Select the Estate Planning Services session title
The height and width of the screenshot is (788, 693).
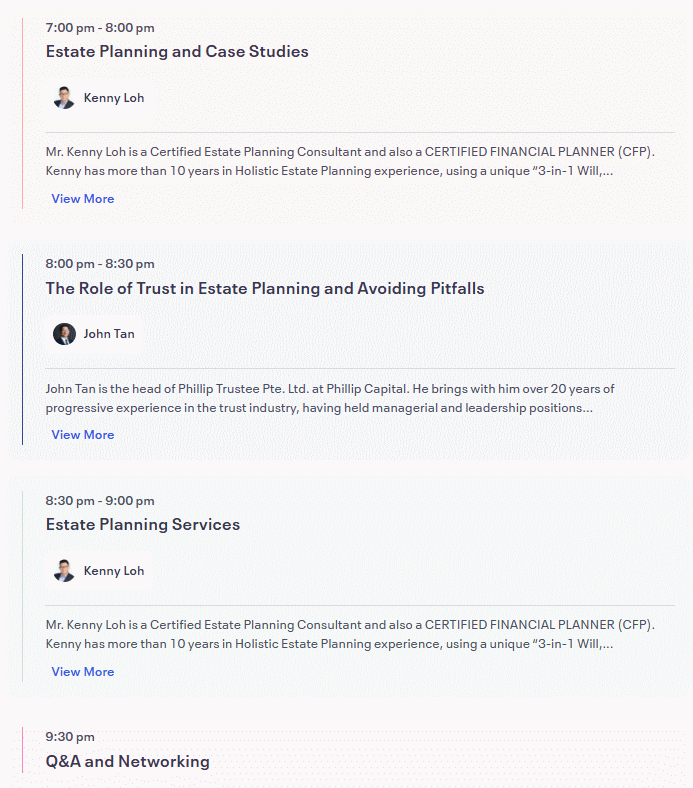click(143, 525)
